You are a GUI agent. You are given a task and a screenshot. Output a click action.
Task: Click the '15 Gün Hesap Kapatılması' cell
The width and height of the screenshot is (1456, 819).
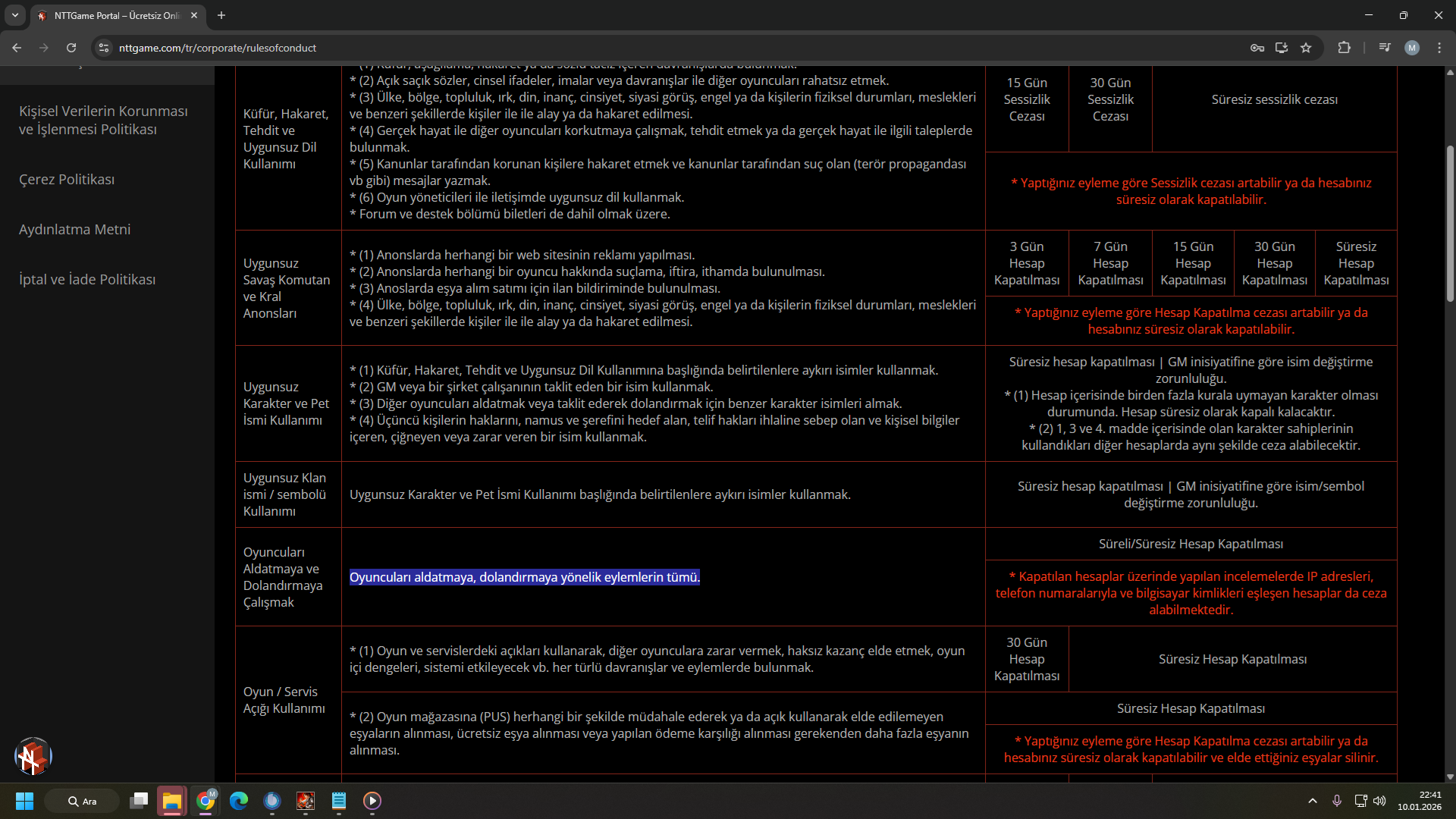1193,263
